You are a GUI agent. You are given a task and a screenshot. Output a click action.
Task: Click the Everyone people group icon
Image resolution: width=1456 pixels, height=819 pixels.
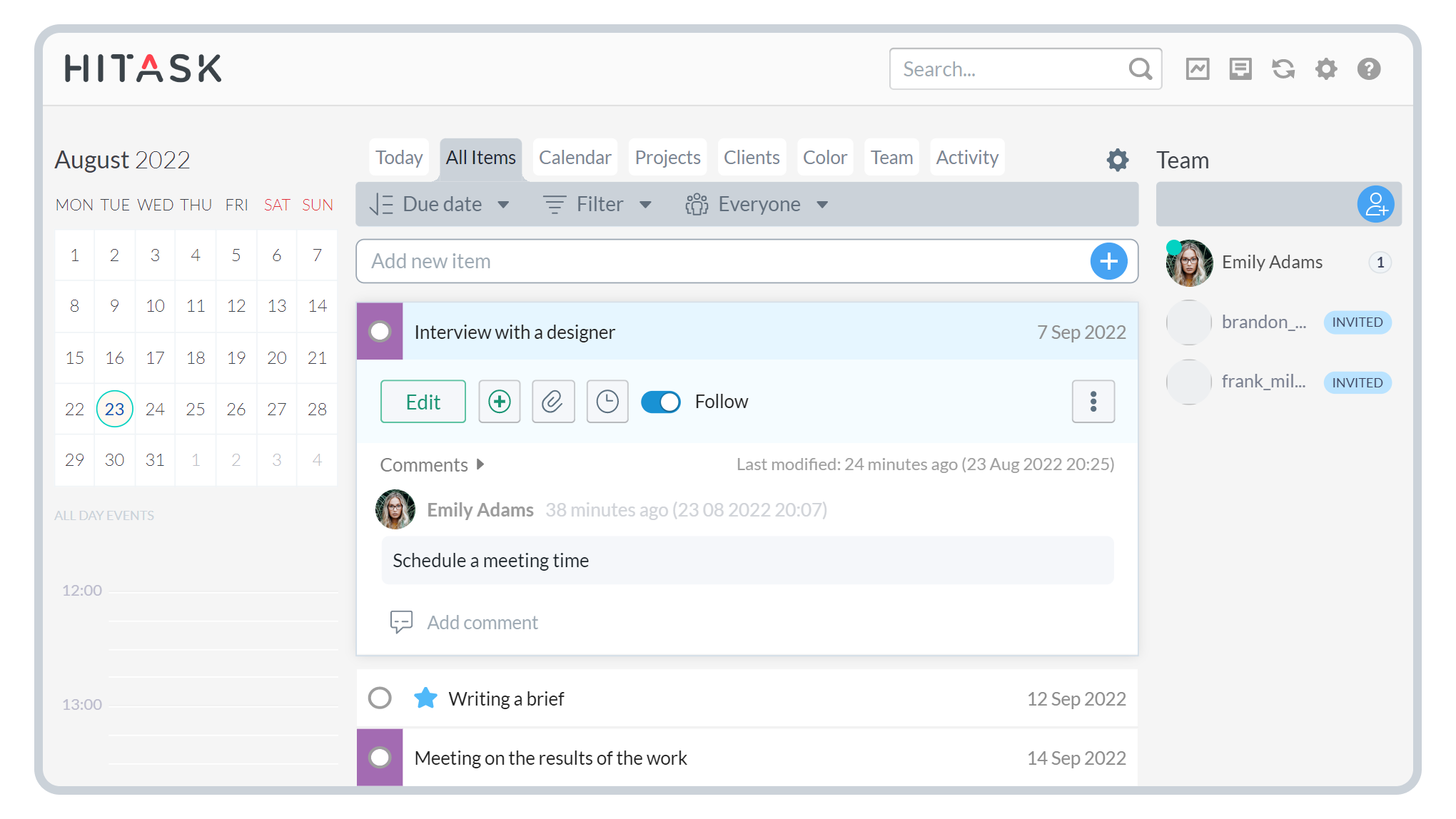click(697, 205)
